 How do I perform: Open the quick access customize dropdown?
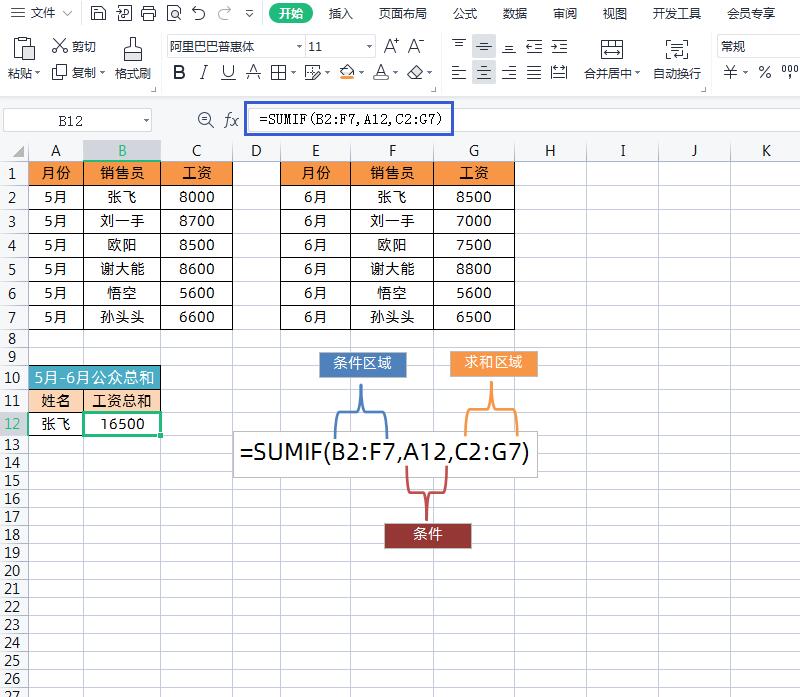click(x=249, y=14)
